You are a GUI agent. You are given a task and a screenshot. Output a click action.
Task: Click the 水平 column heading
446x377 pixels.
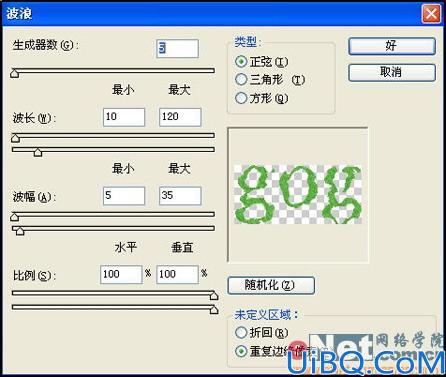[126, 247]
